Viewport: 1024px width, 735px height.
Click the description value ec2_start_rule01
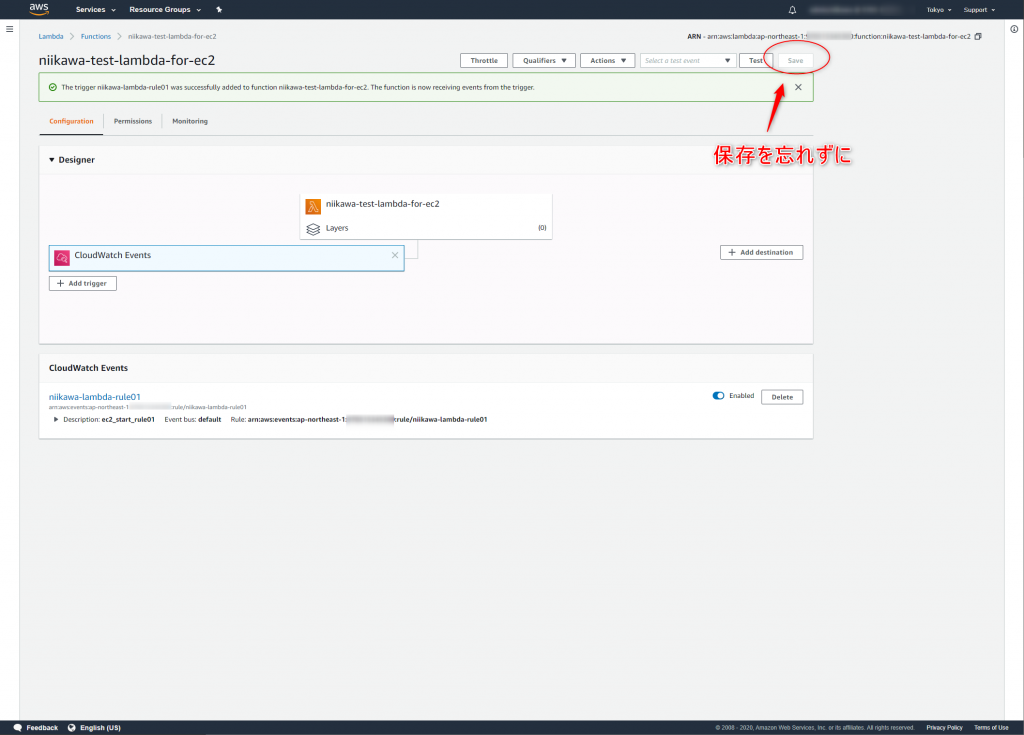pos(128,419)
